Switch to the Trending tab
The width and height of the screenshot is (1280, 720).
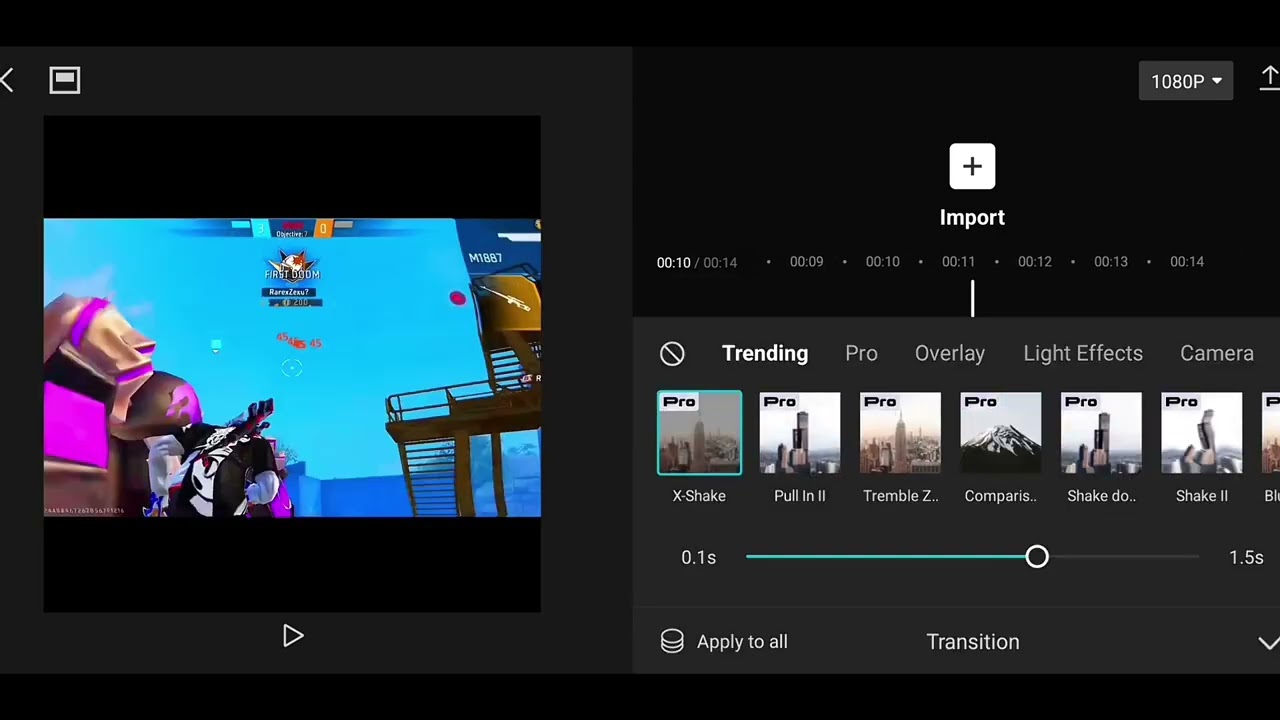tap(765, 353)
